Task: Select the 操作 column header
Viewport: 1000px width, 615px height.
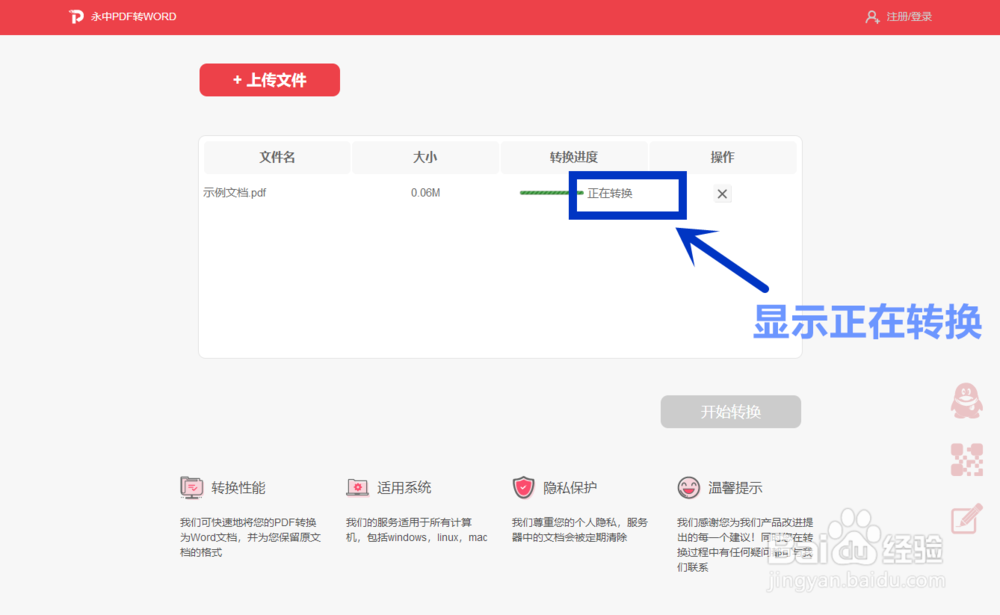Action: [x=722, y=157]
